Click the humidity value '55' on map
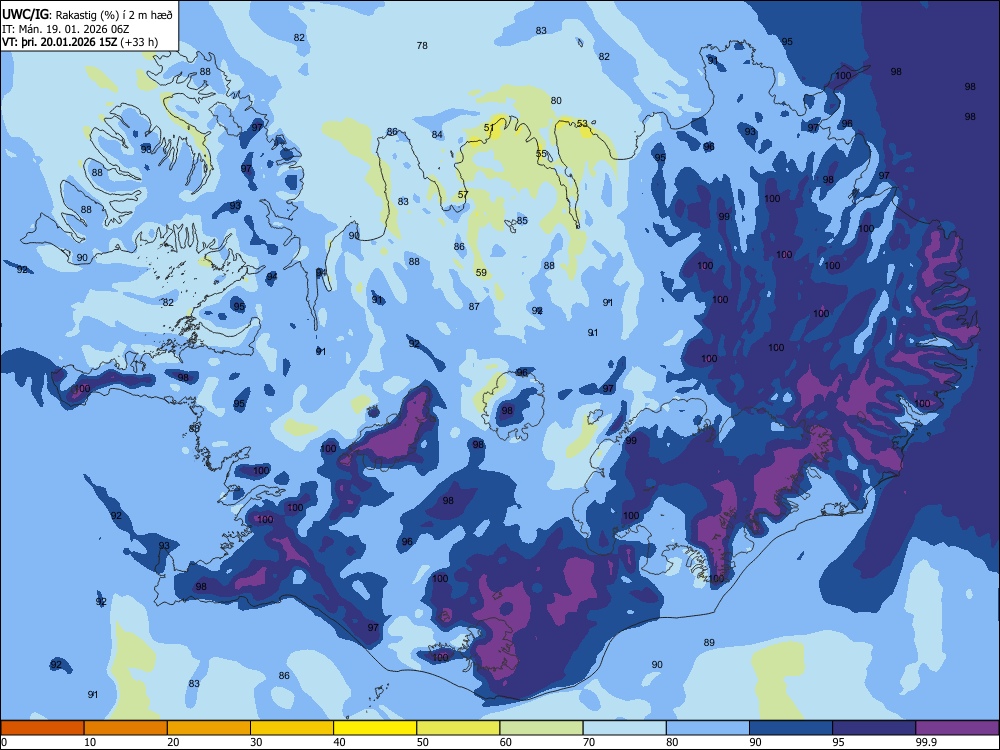The width and height of the screenshot is (1000, 750). (541, 154)
